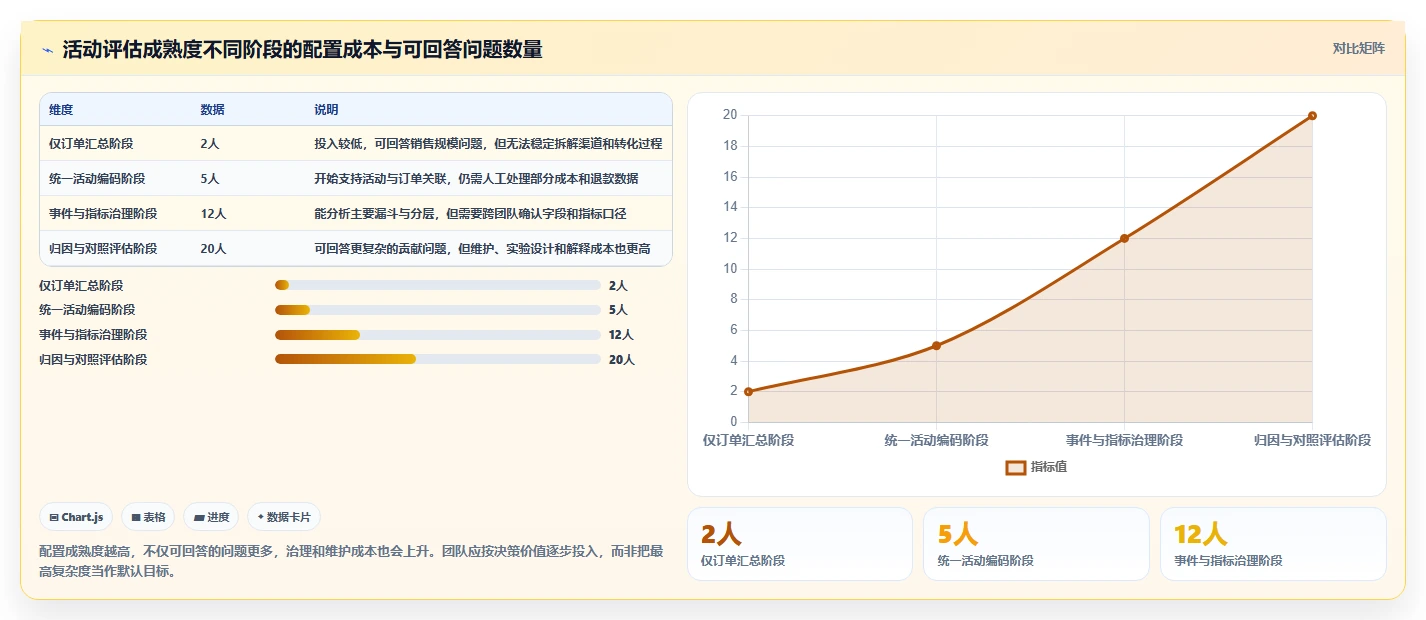
Task: Click description starting 开始支持活动与订单关联
Action: pos(476,179)
